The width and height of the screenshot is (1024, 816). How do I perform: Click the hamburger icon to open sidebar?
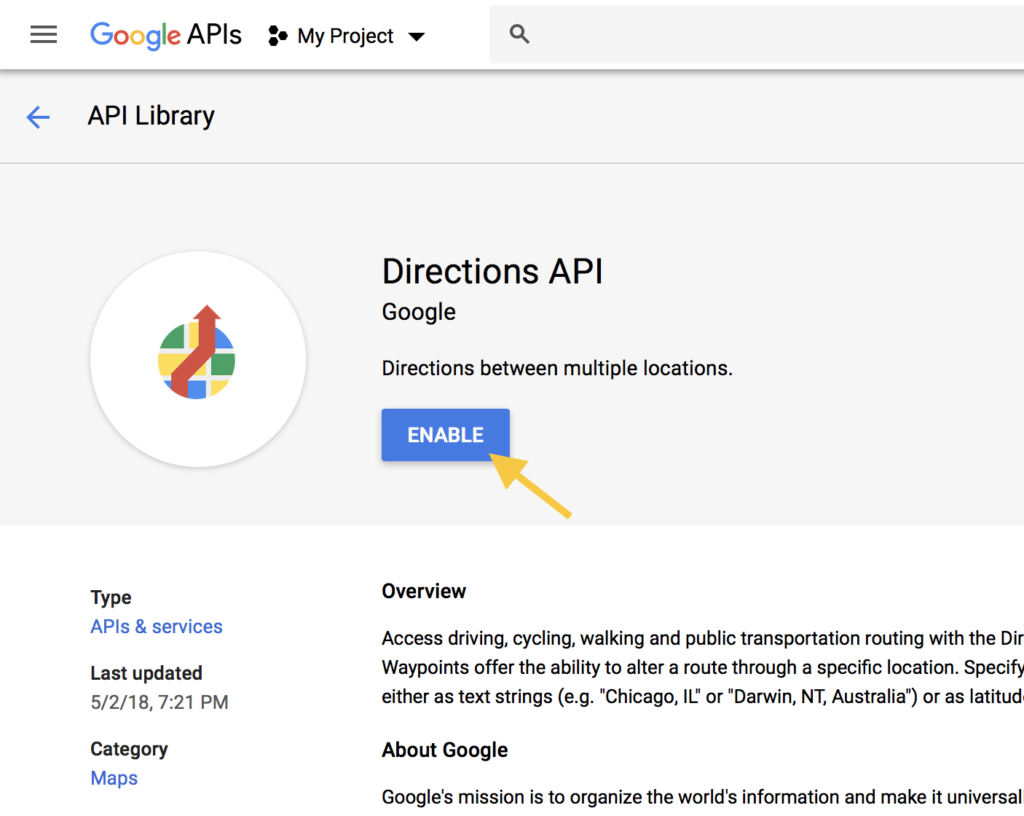(x=43, y=34)
